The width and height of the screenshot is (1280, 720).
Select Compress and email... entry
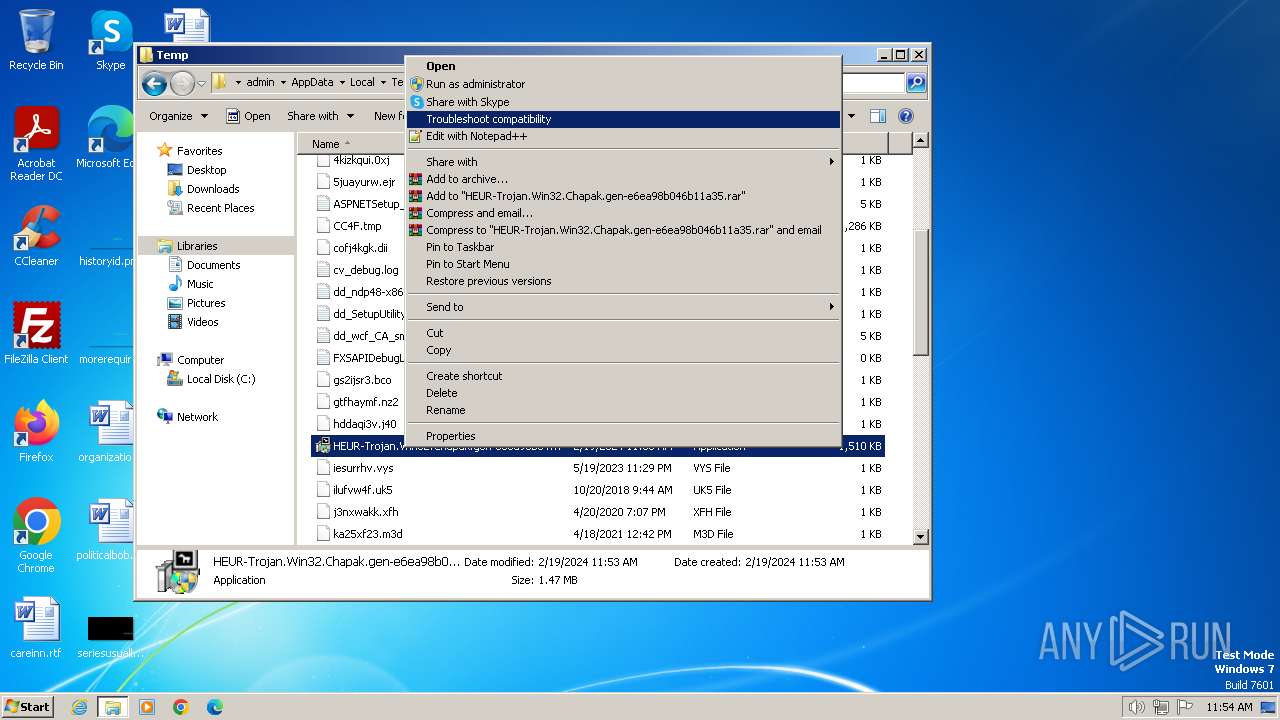click(x=623, y=213)
